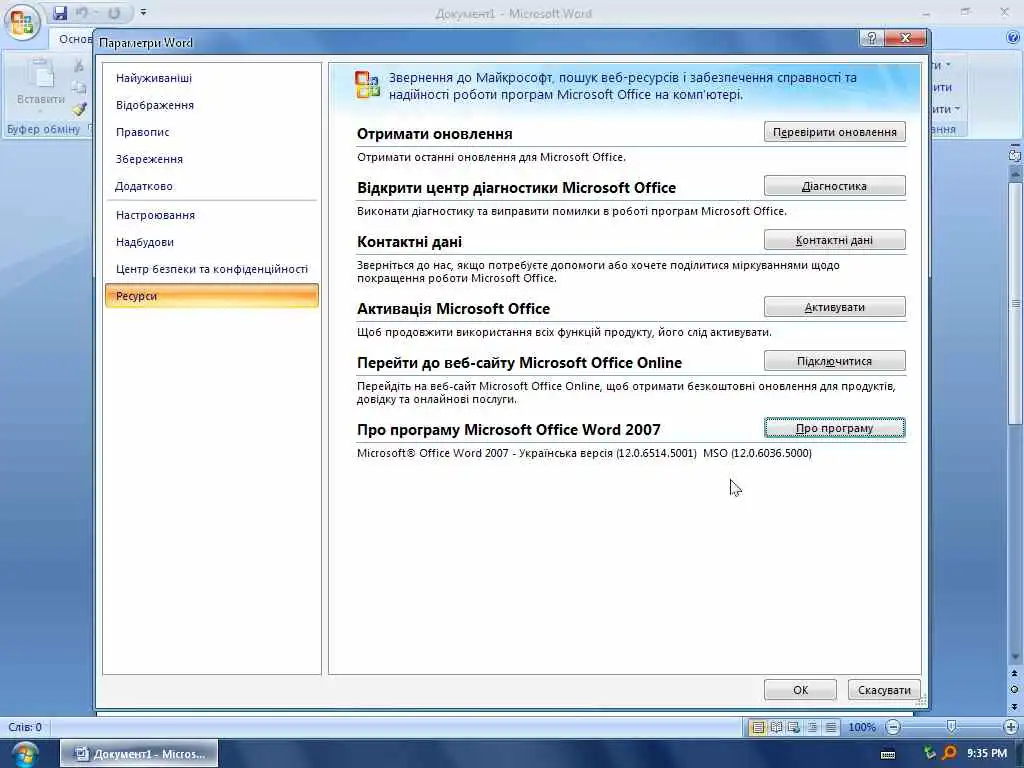Click the on-screen keyboard tray icon
The image size is (1024, 768).
[x=888, y=754]
